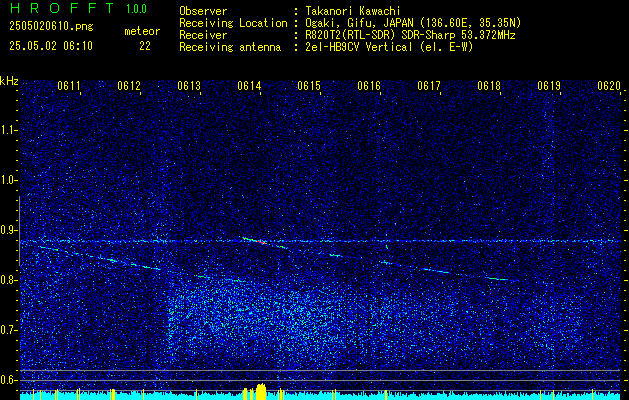Click the Receiving antenna label
The height and width of the screenshot is (400, 629).
coord(230,47)
